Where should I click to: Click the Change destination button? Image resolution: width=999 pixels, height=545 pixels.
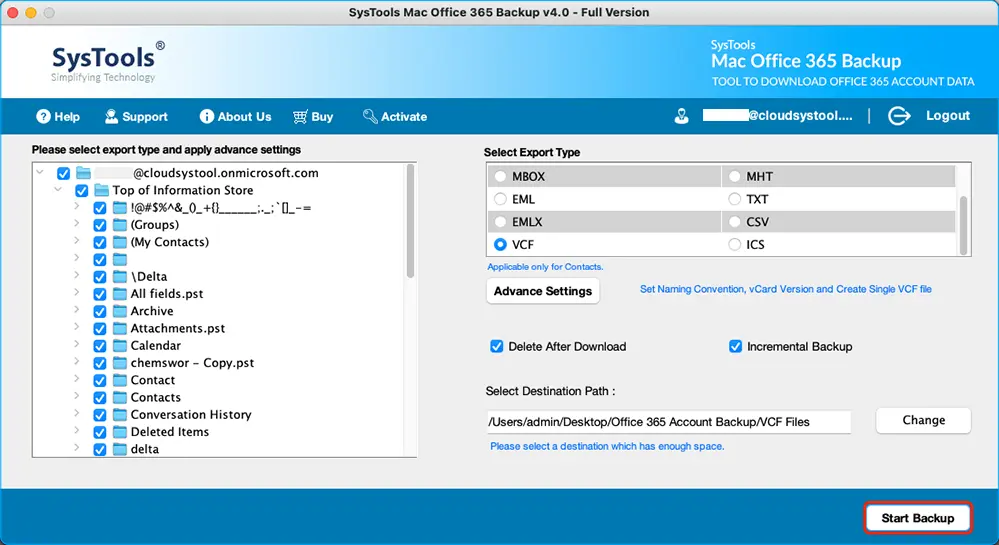coord(923,420)
